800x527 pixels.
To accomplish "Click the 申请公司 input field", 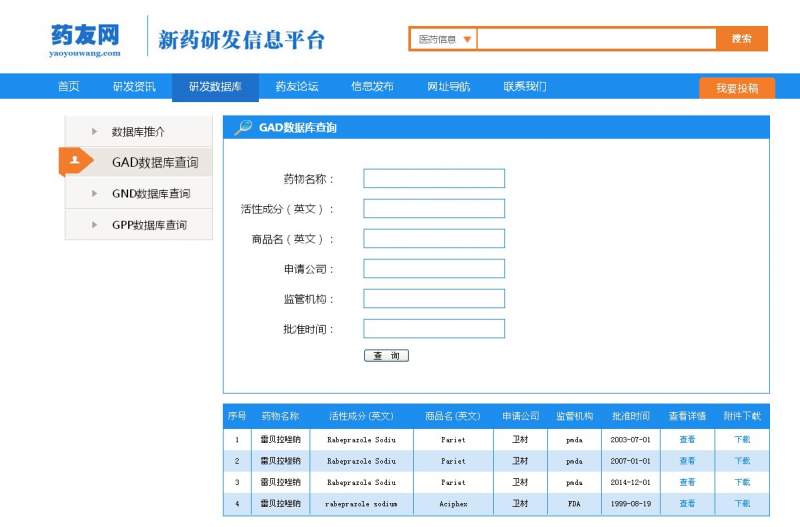I will click(434, 269).
